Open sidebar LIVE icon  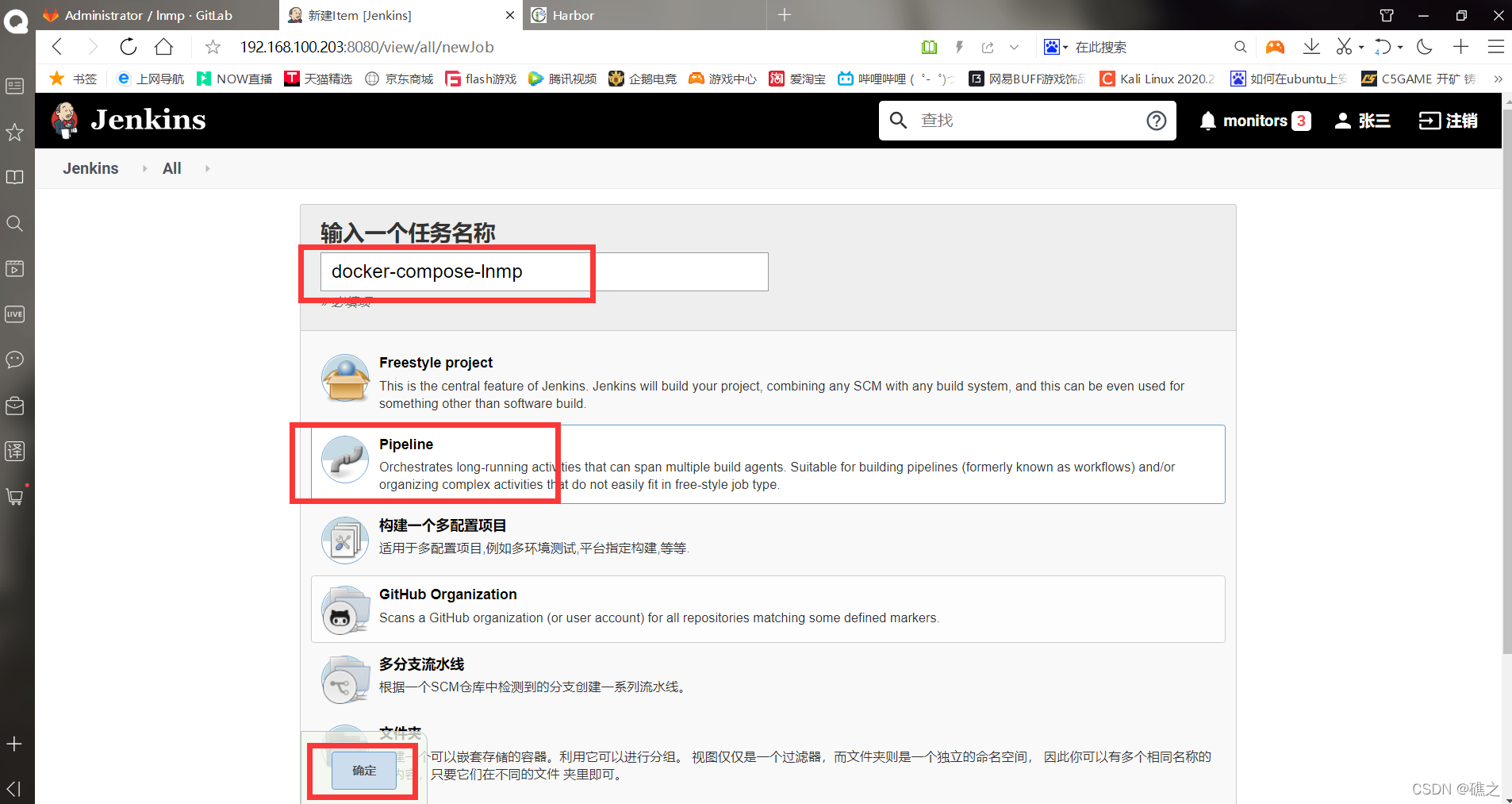tap(15, 314)
